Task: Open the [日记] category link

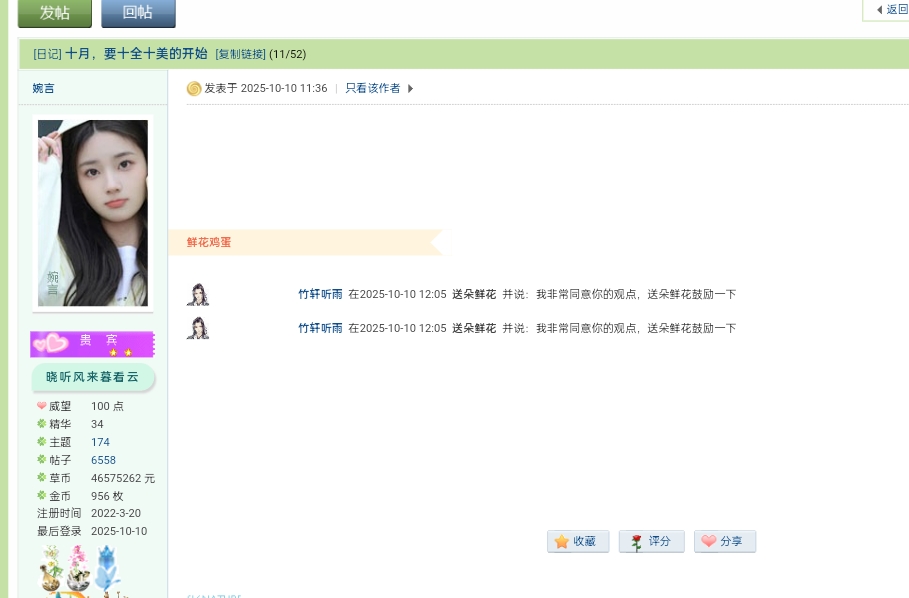Action: pyautogui.click(x=47, y=54)
